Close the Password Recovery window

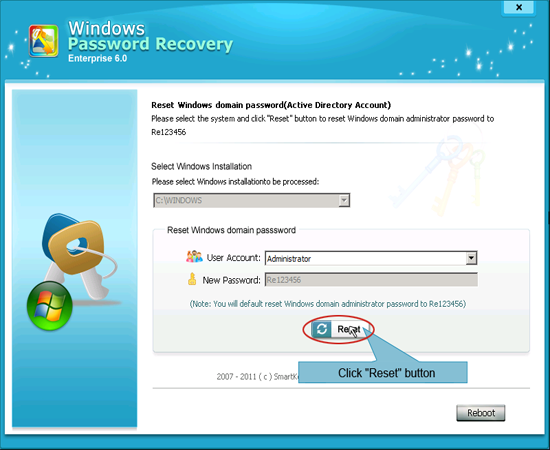pos(519,7)
